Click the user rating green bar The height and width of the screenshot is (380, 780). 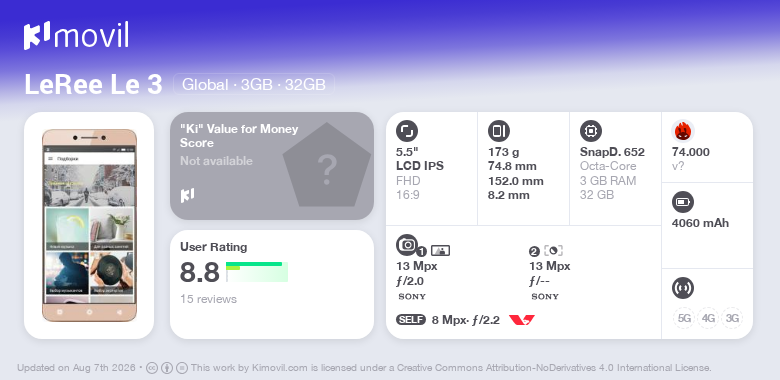[257, 272]
